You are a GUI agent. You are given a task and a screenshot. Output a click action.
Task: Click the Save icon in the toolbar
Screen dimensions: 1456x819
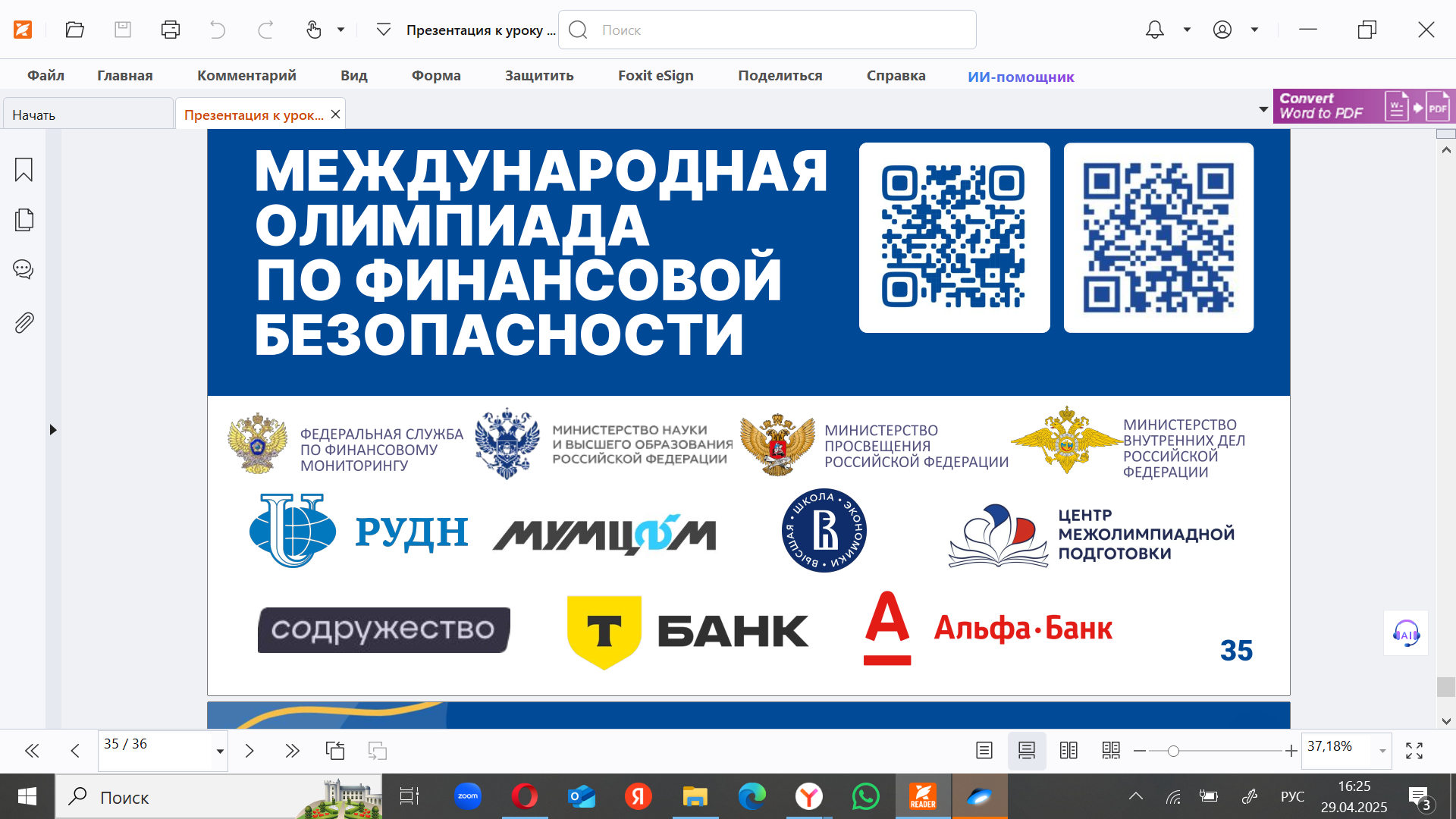123,30
